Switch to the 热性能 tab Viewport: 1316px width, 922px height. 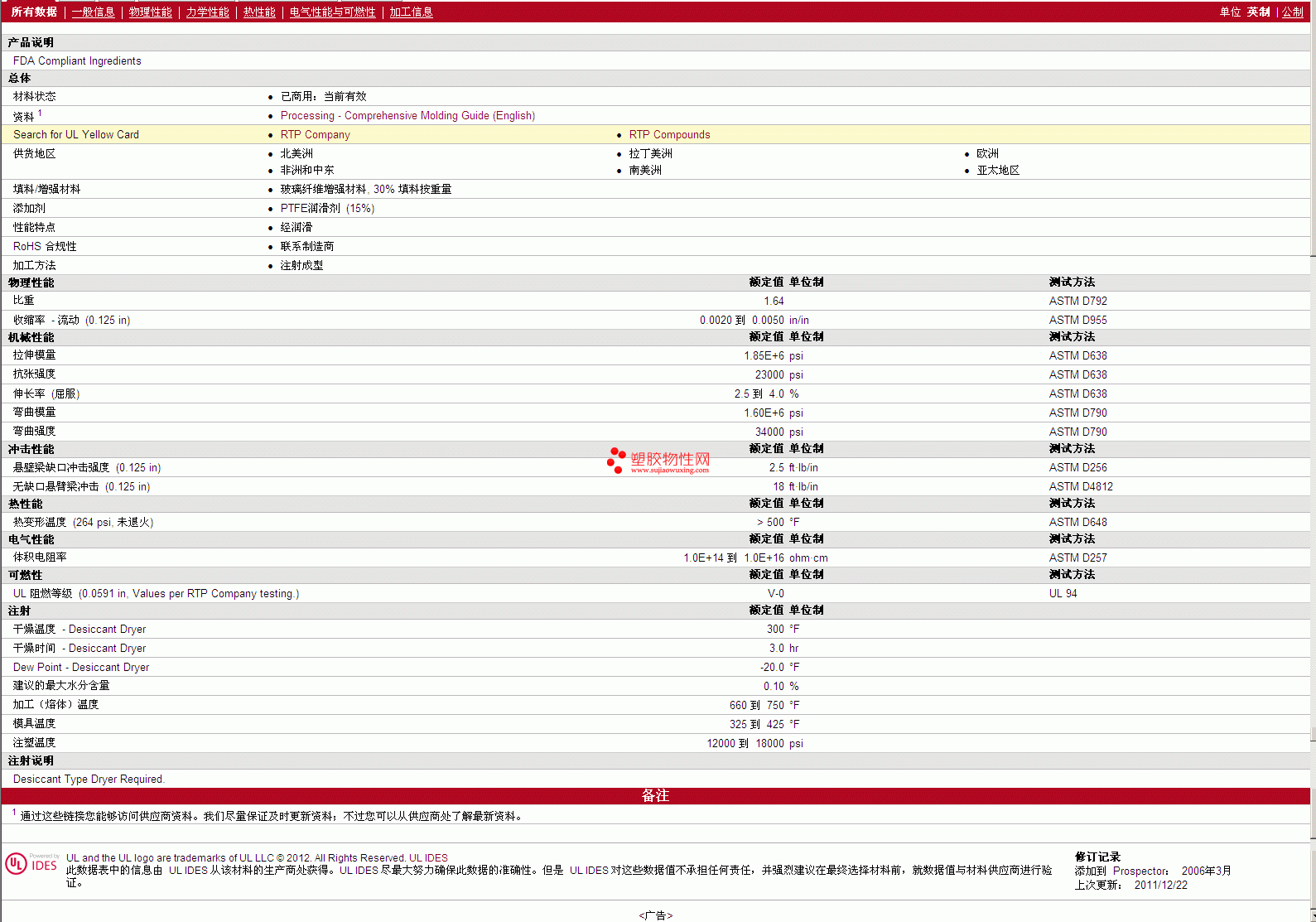[x=259, y=12]
